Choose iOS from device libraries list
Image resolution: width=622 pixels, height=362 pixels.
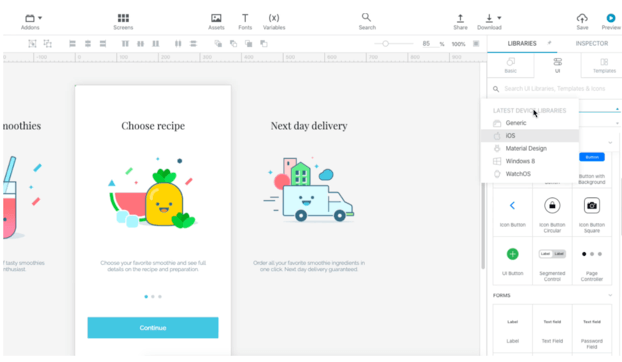pos(530,136)
